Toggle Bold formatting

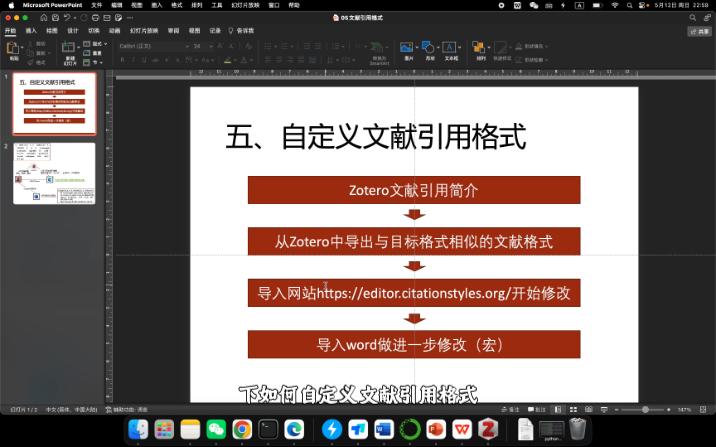[x=122, y=60]
